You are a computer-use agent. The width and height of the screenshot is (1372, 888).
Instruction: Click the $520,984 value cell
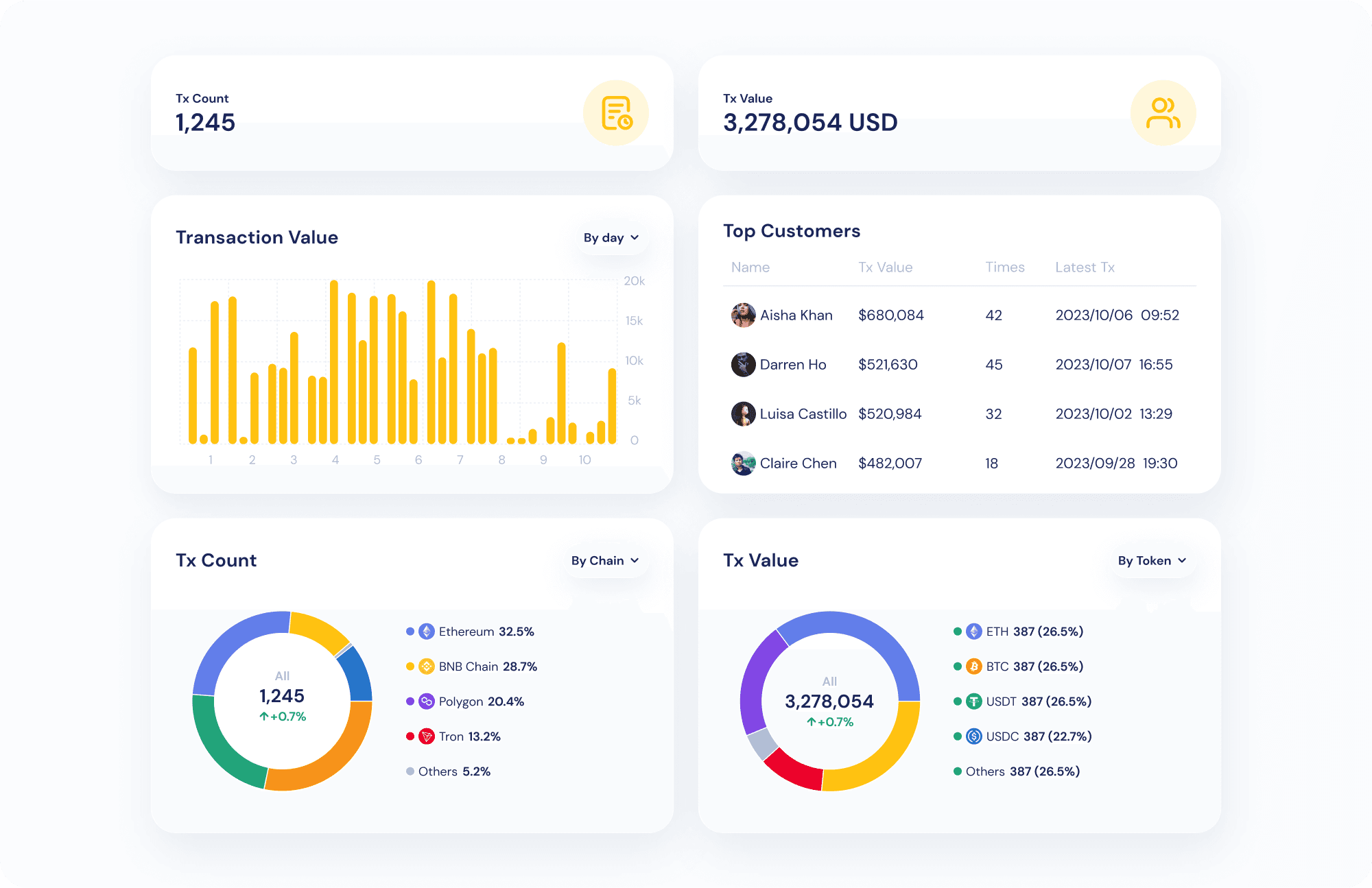pyautogui.click(x=890, y=414)
